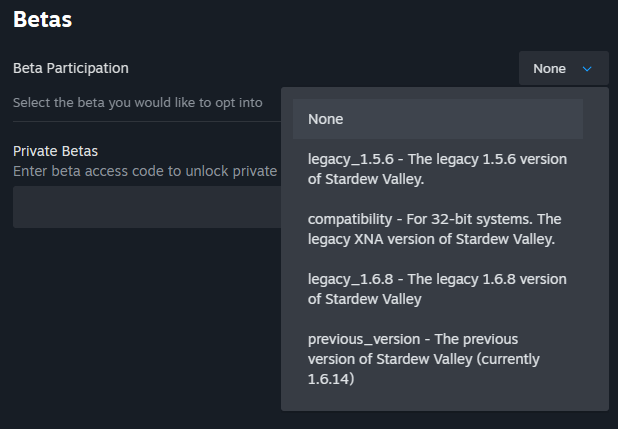Collapse the dropdown using its chevron arrow

pyautogui.click(x=587, y=69)
